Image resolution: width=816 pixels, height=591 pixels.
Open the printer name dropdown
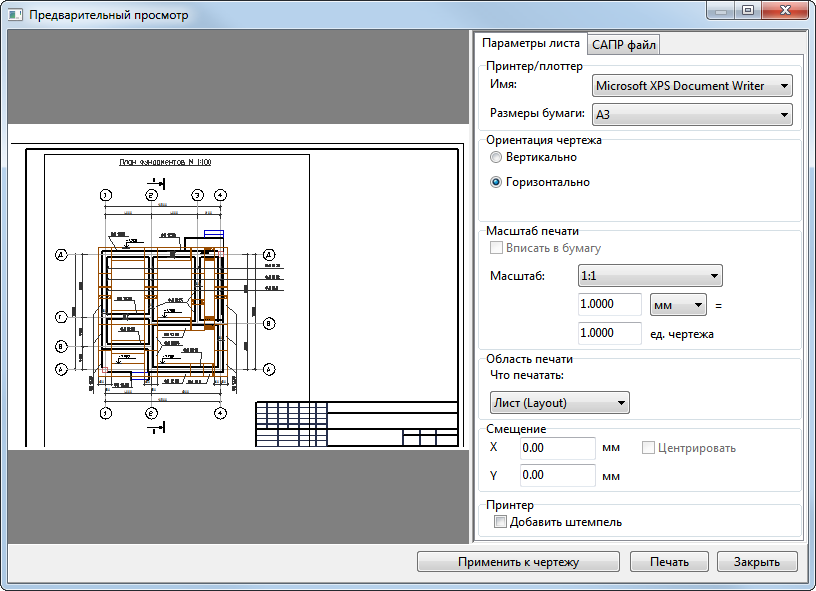692,86
